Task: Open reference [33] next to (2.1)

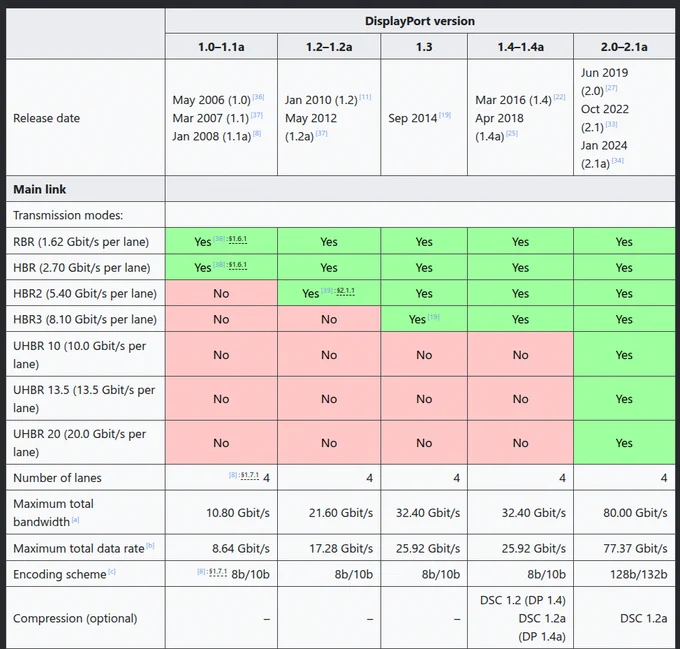Action: pos(611,124)
